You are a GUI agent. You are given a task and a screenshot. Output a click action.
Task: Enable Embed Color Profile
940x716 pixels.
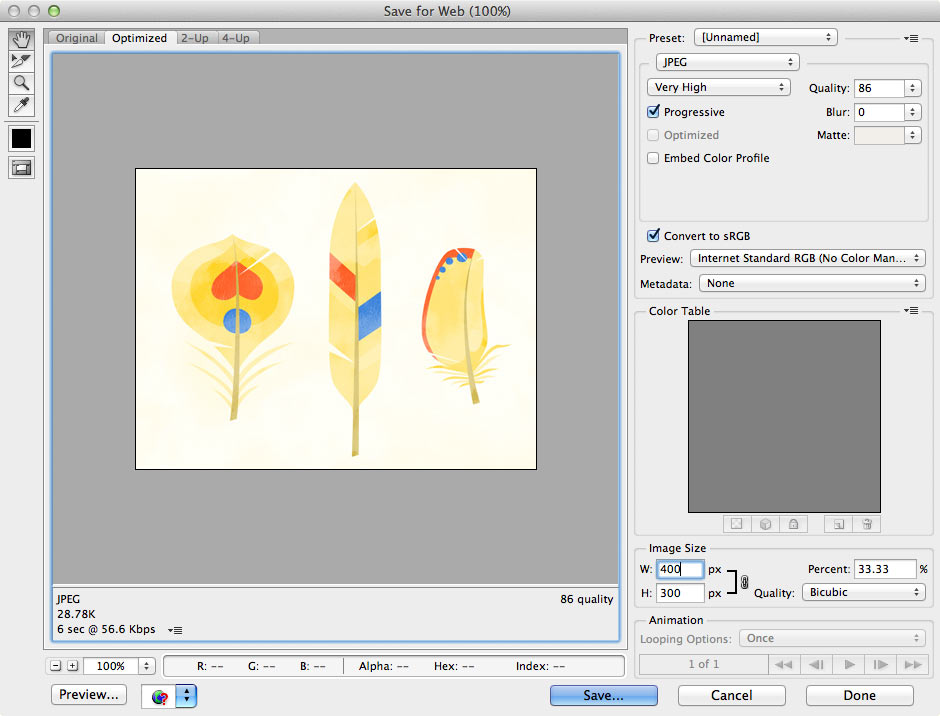653,158
